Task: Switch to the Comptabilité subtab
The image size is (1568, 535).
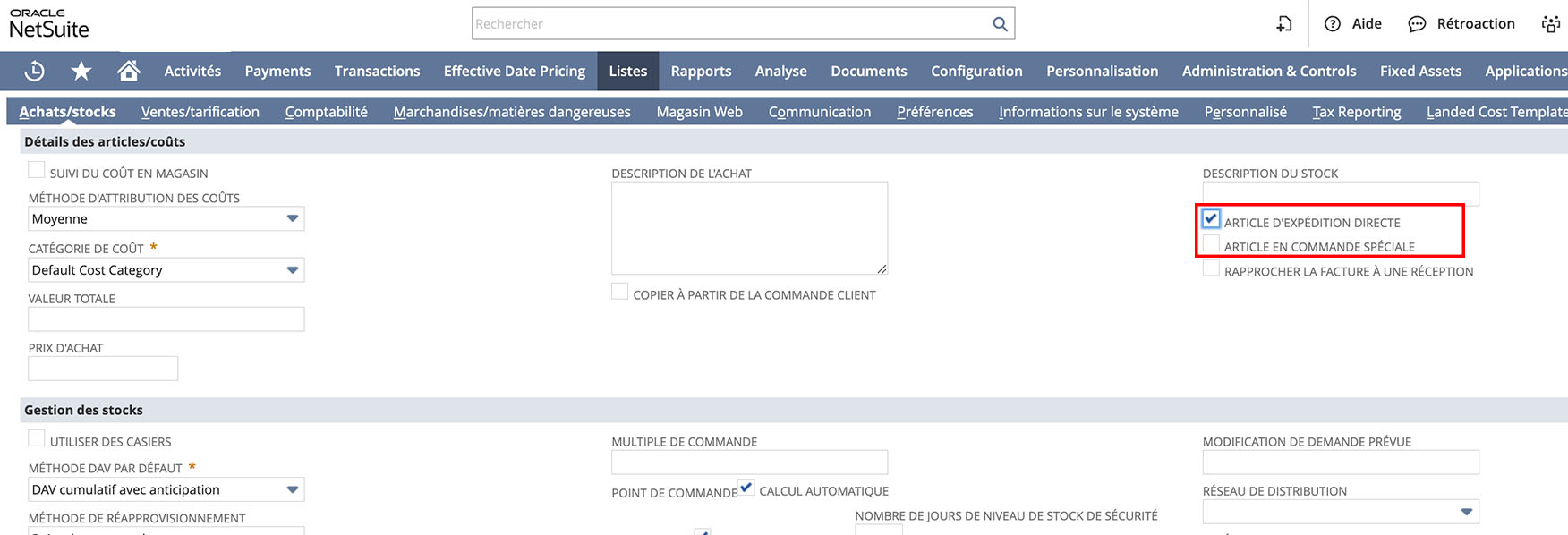Action: 326,112
